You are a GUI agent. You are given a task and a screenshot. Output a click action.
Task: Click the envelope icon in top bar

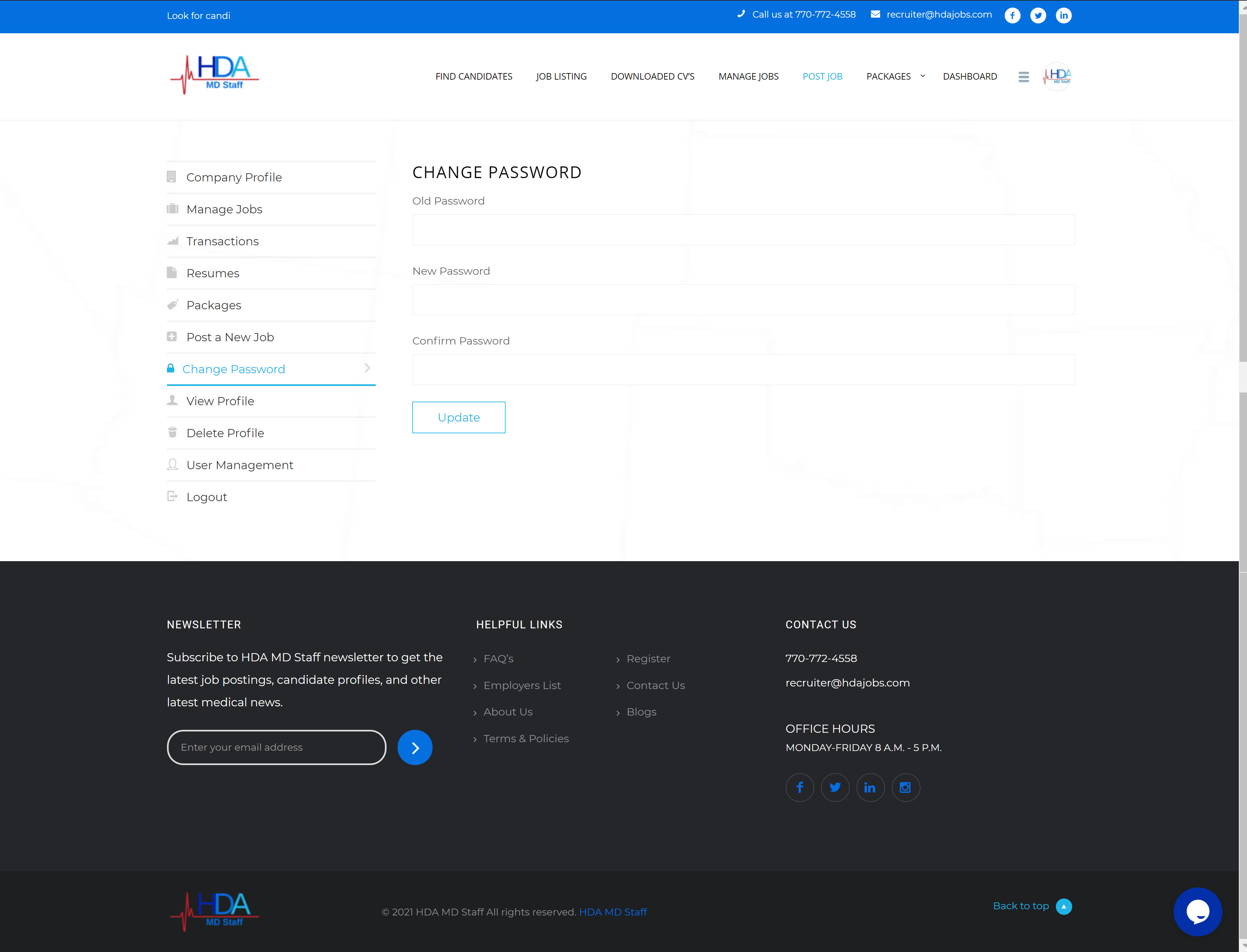pyautogui.click(x=875, y=14)
